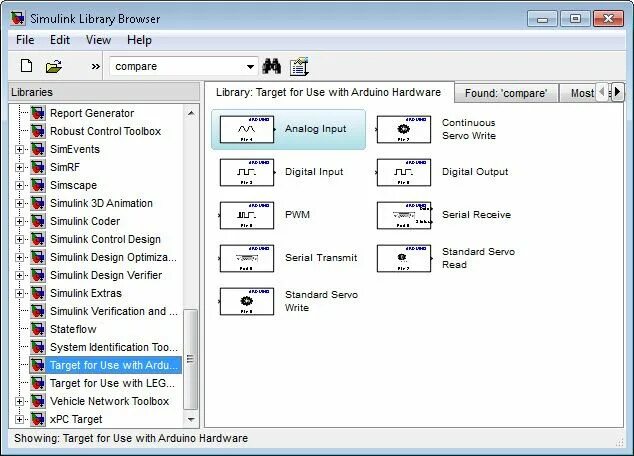The width and height of the screenshot is (634, 456).
Task: Select the PWM block icon
Action: [x=247, y=215]
